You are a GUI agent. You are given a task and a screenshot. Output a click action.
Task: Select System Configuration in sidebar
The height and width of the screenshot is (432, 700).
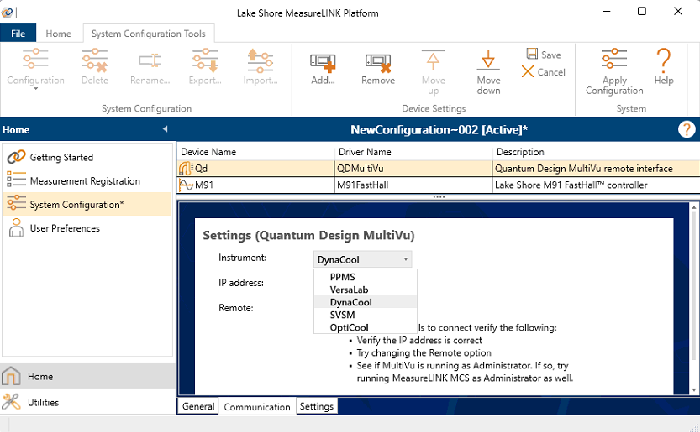[87, 204]
